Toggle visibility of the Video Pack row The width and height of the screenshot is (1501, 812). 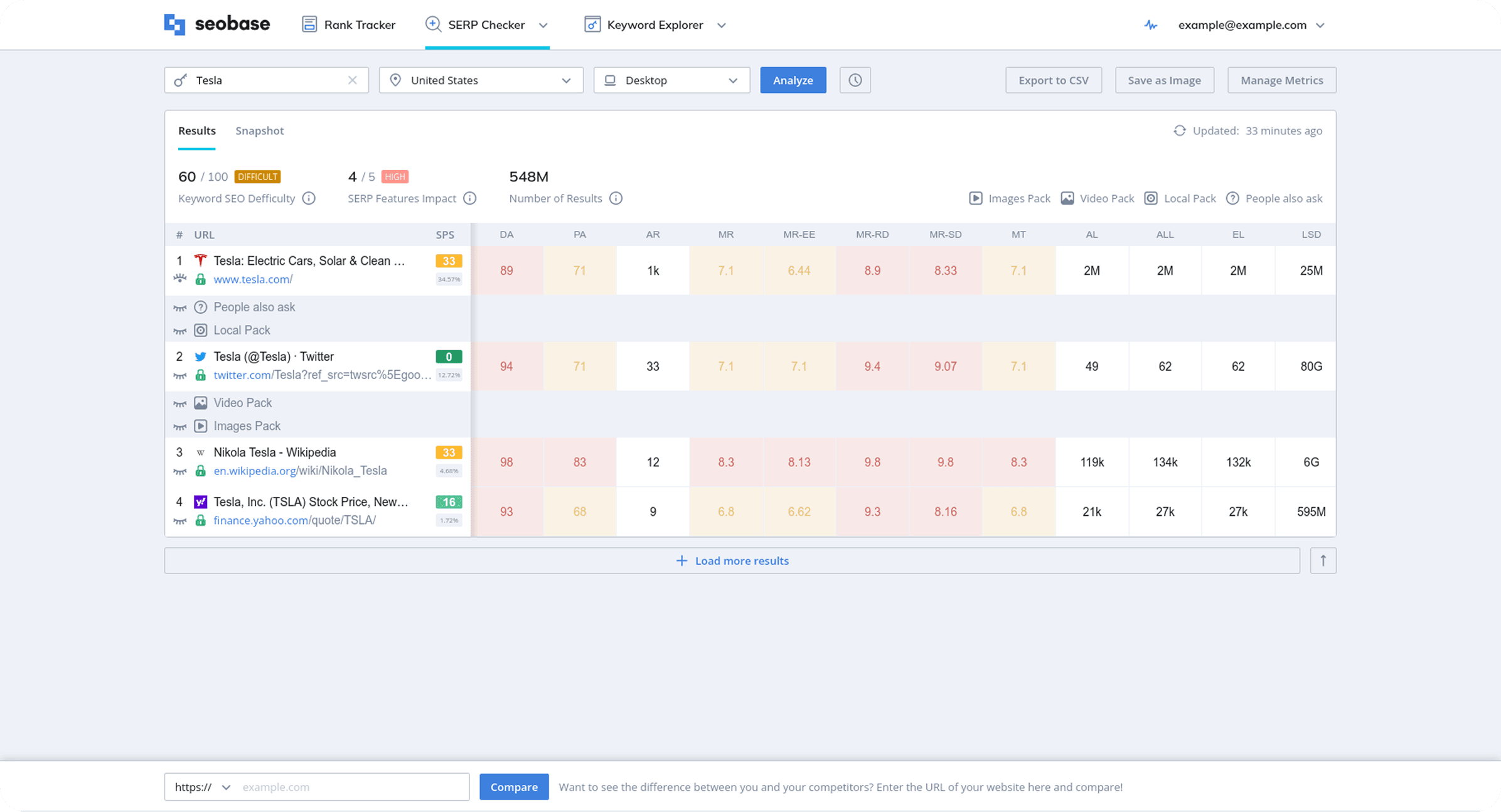pos(180,403)
